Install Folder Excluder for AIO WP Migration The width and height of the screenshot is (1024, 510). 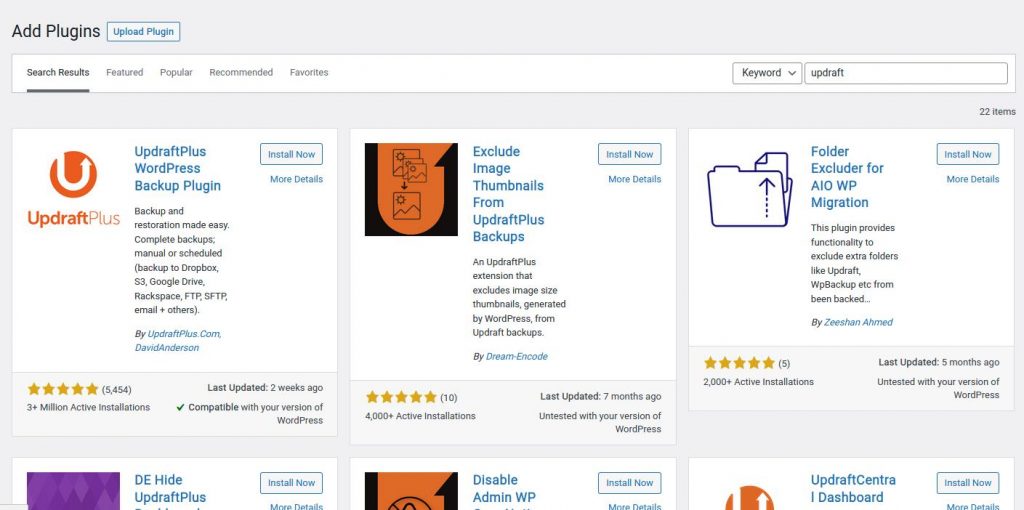point(968,154)
